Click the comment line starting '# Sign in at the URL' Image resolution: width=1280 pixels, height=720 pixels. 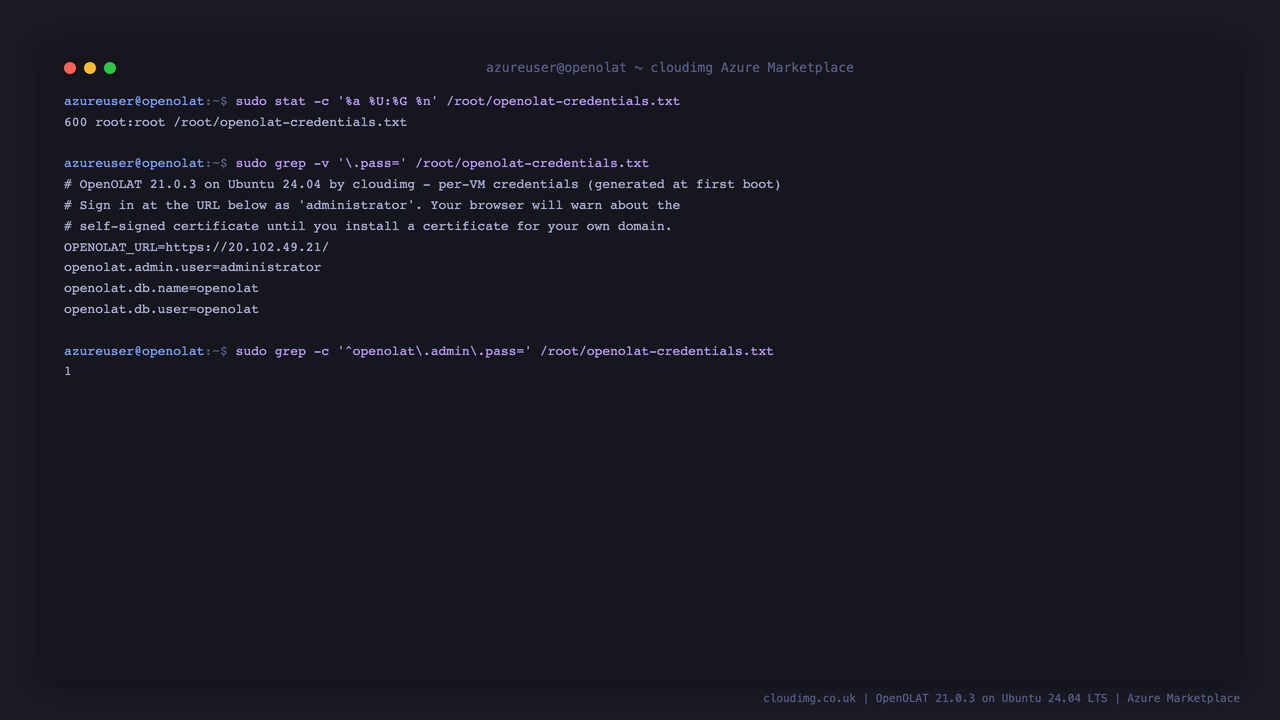[372, 205]
